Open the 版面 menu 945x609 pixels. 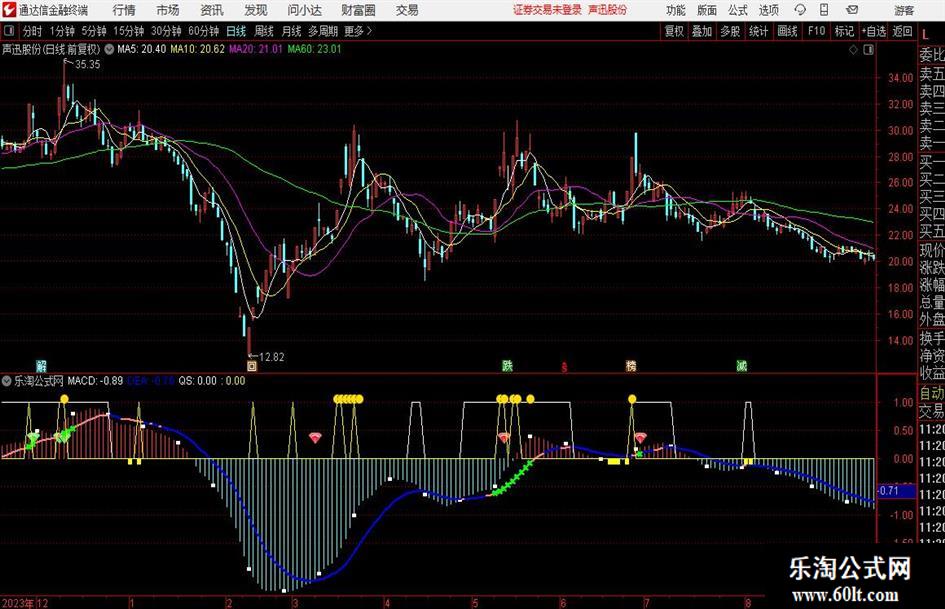tap(706, 10)
